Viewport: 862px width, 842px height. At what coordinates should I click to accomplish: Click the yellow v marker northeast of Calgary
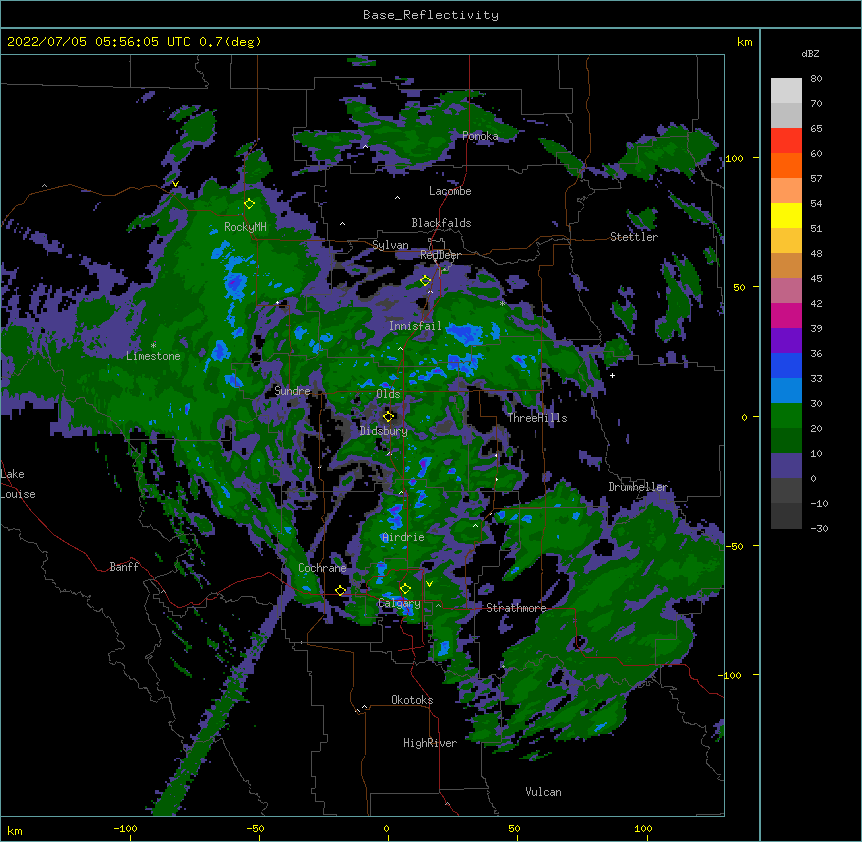429,584
